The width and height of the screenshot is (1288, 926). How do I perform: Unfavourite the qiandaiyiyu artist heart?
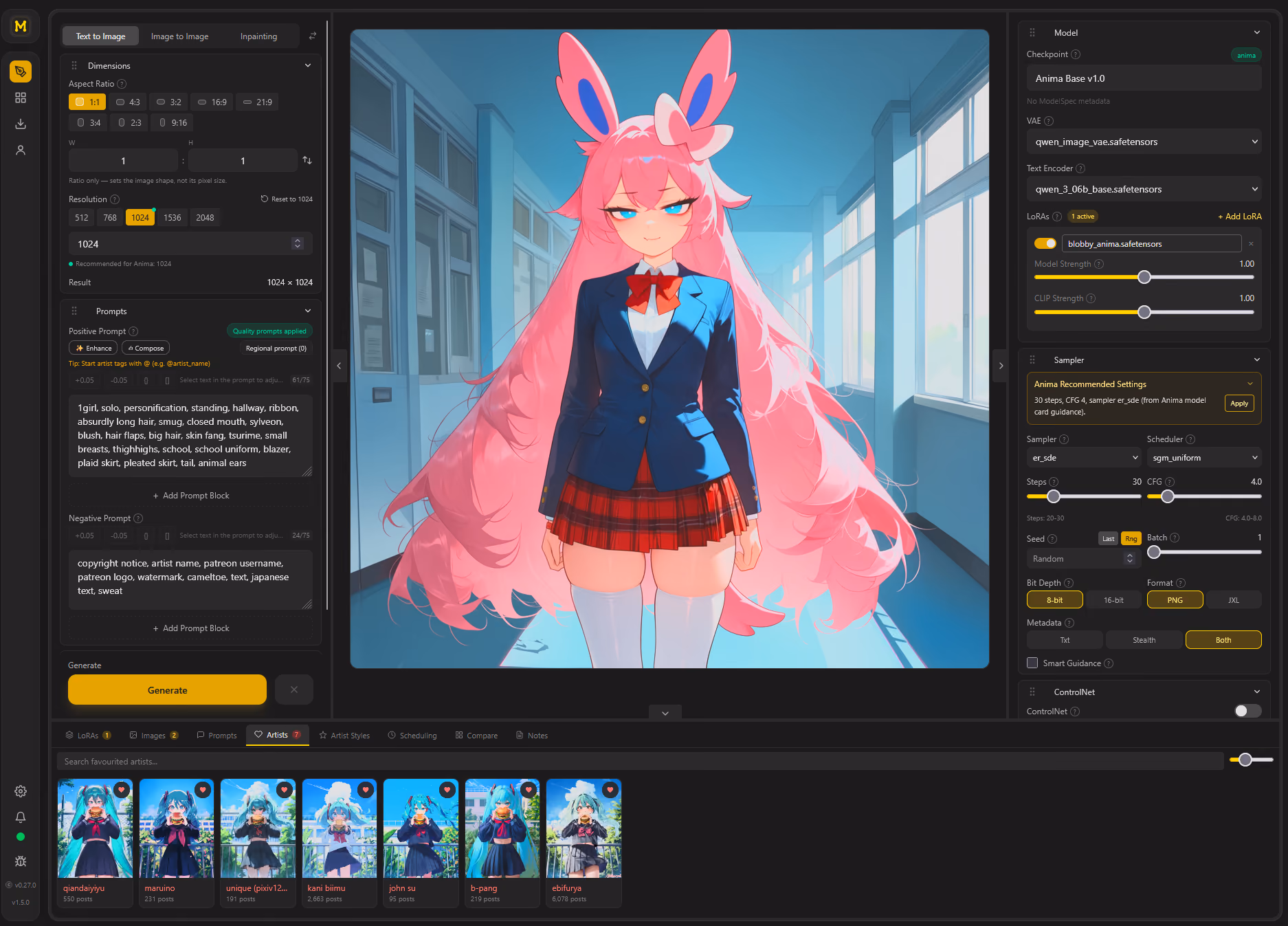point(122,790)
